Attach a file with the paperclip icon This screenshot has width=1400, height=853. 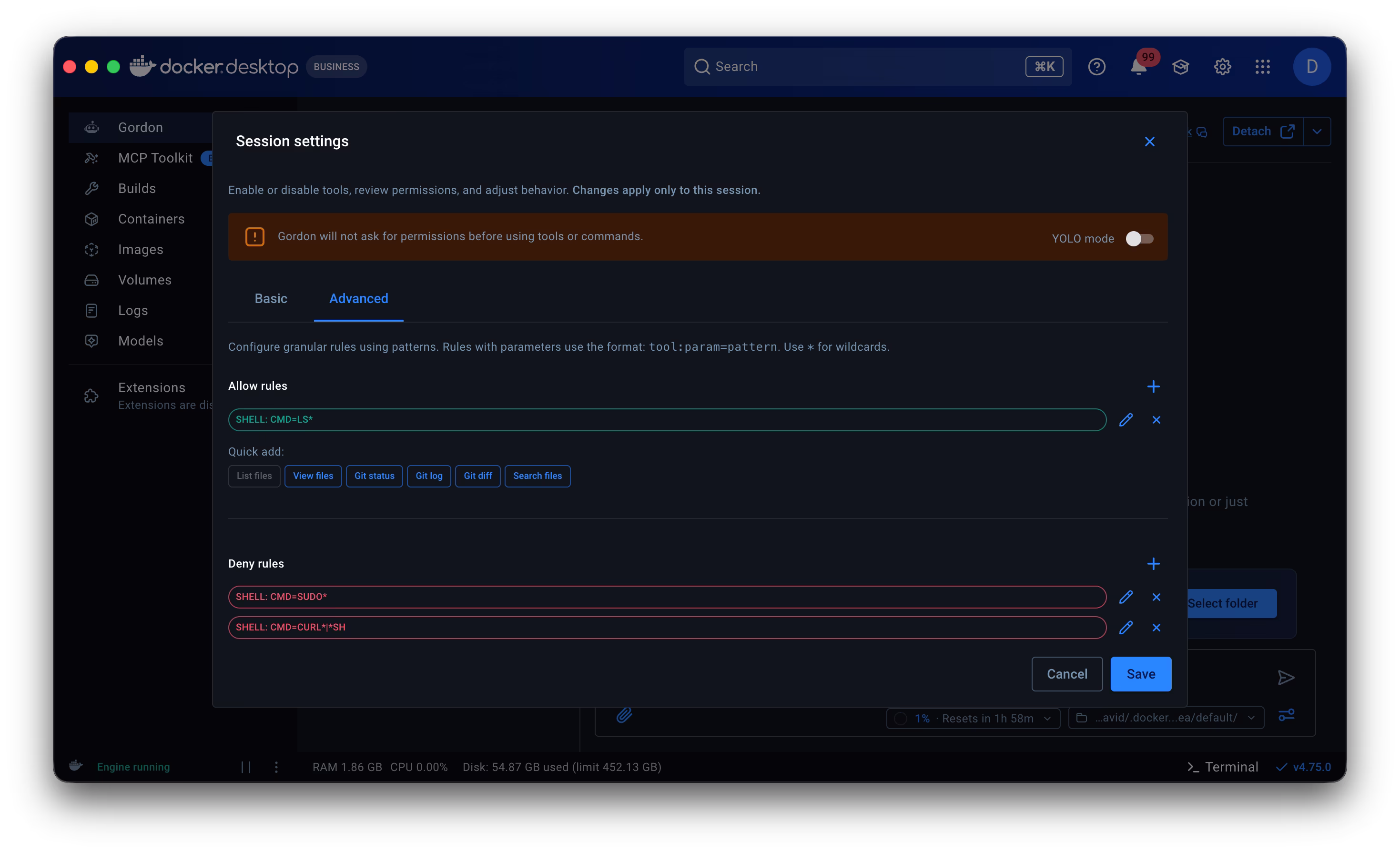pos(624,714)
